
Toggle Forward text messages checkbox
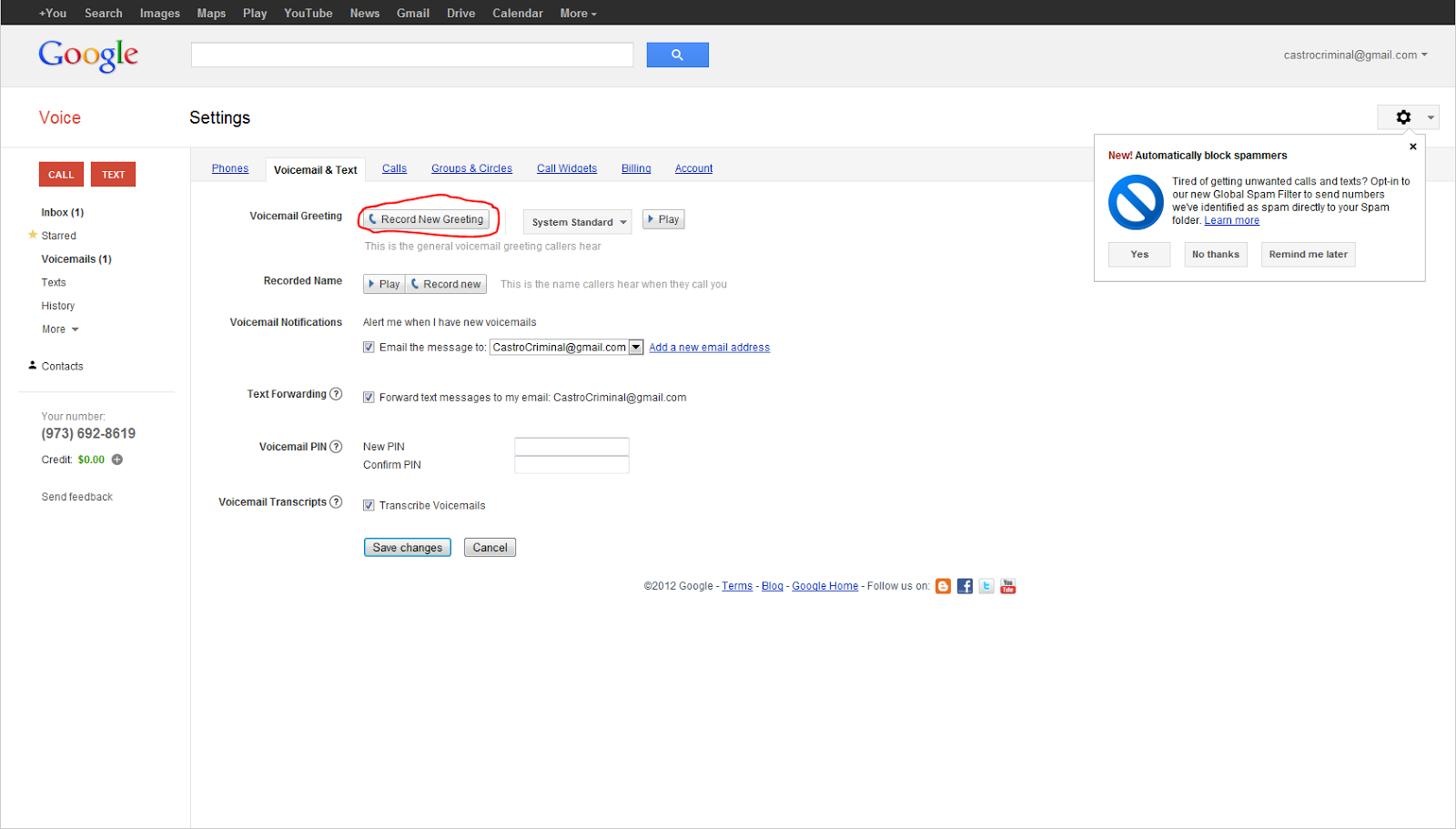(369, 397)
